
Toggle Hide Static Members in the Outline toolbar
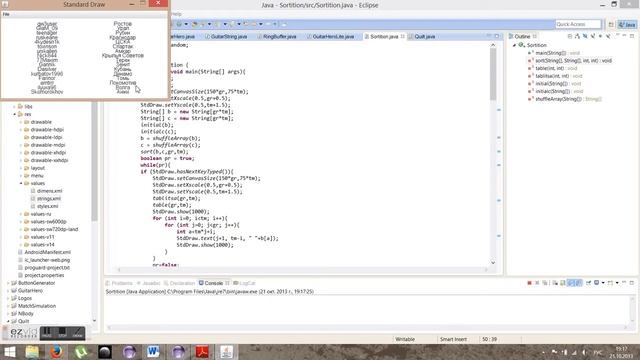point(593,36)
